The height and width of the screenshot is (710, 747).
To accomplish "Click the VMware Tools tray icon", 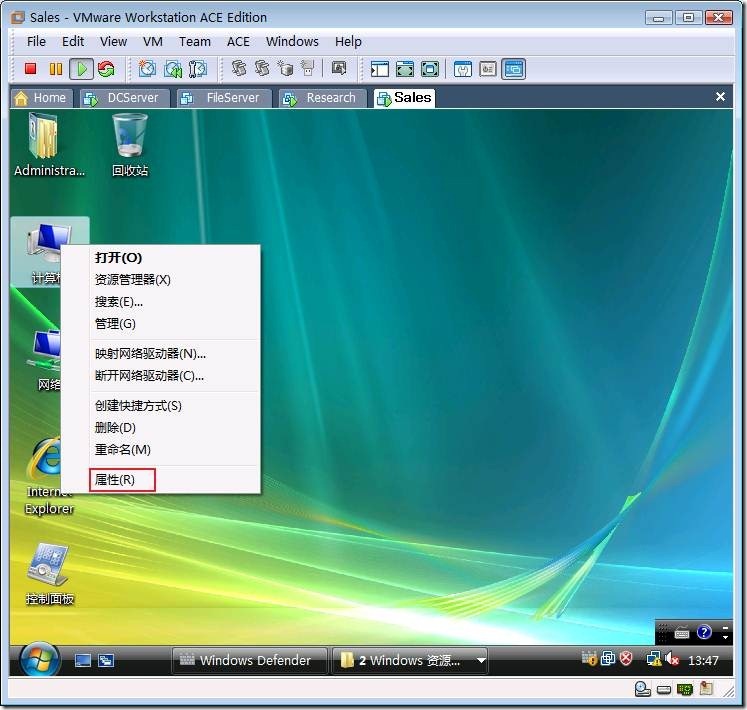I will click(608, 659).
